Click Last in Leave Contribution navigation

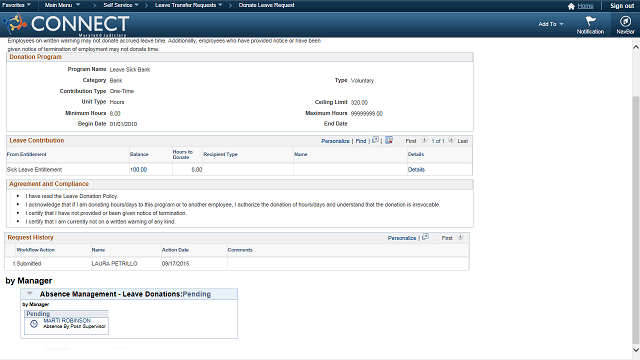click(x=462, y=141)
